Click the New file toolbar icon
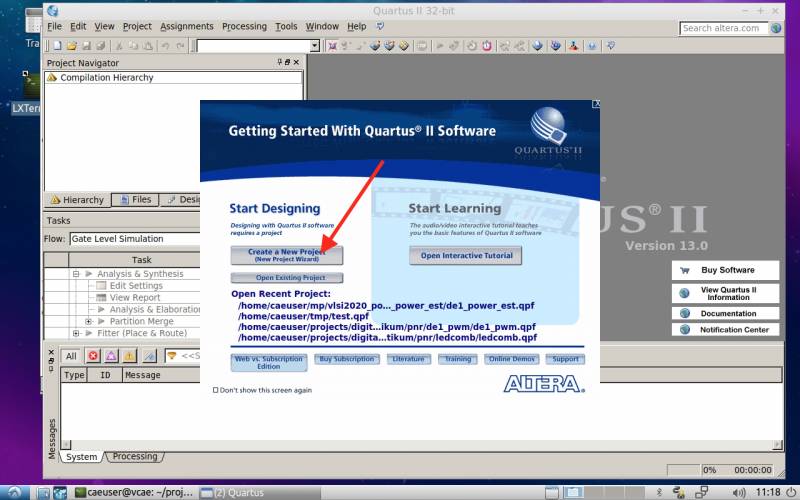800x500 pixels. pyautogui.click(x=59, y=46)
